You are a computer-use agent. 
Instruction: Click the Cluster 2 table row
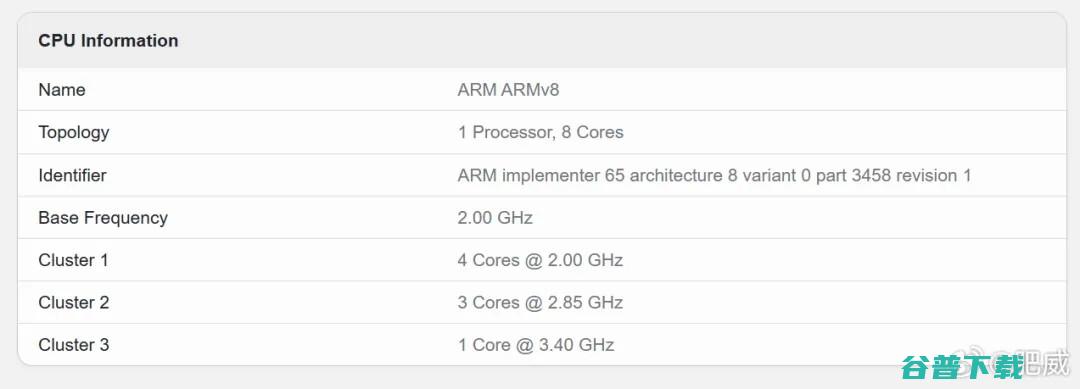542,302
